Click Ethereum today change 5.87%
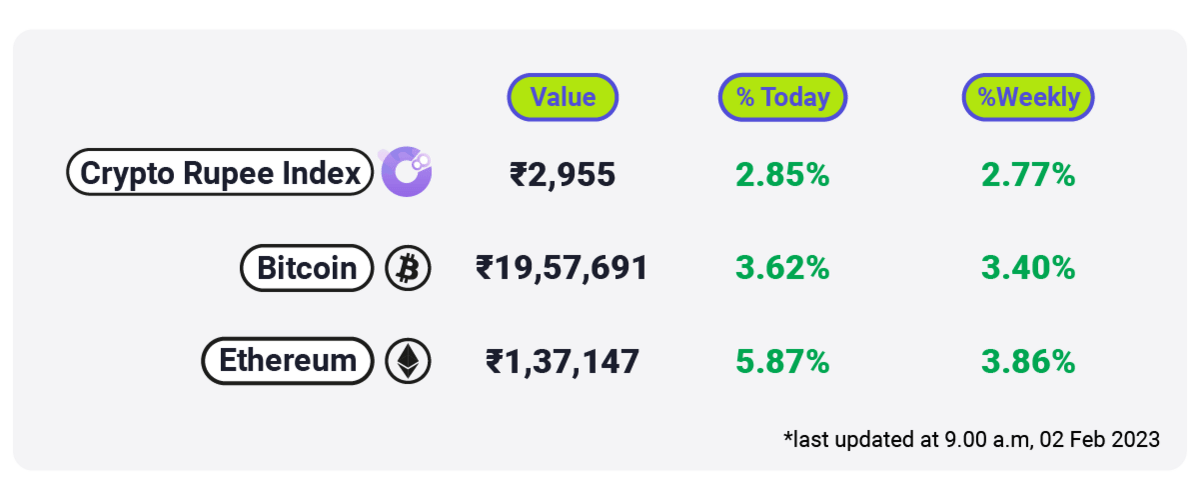This screenshot has height=500, width=1200. tap(783, 361)
